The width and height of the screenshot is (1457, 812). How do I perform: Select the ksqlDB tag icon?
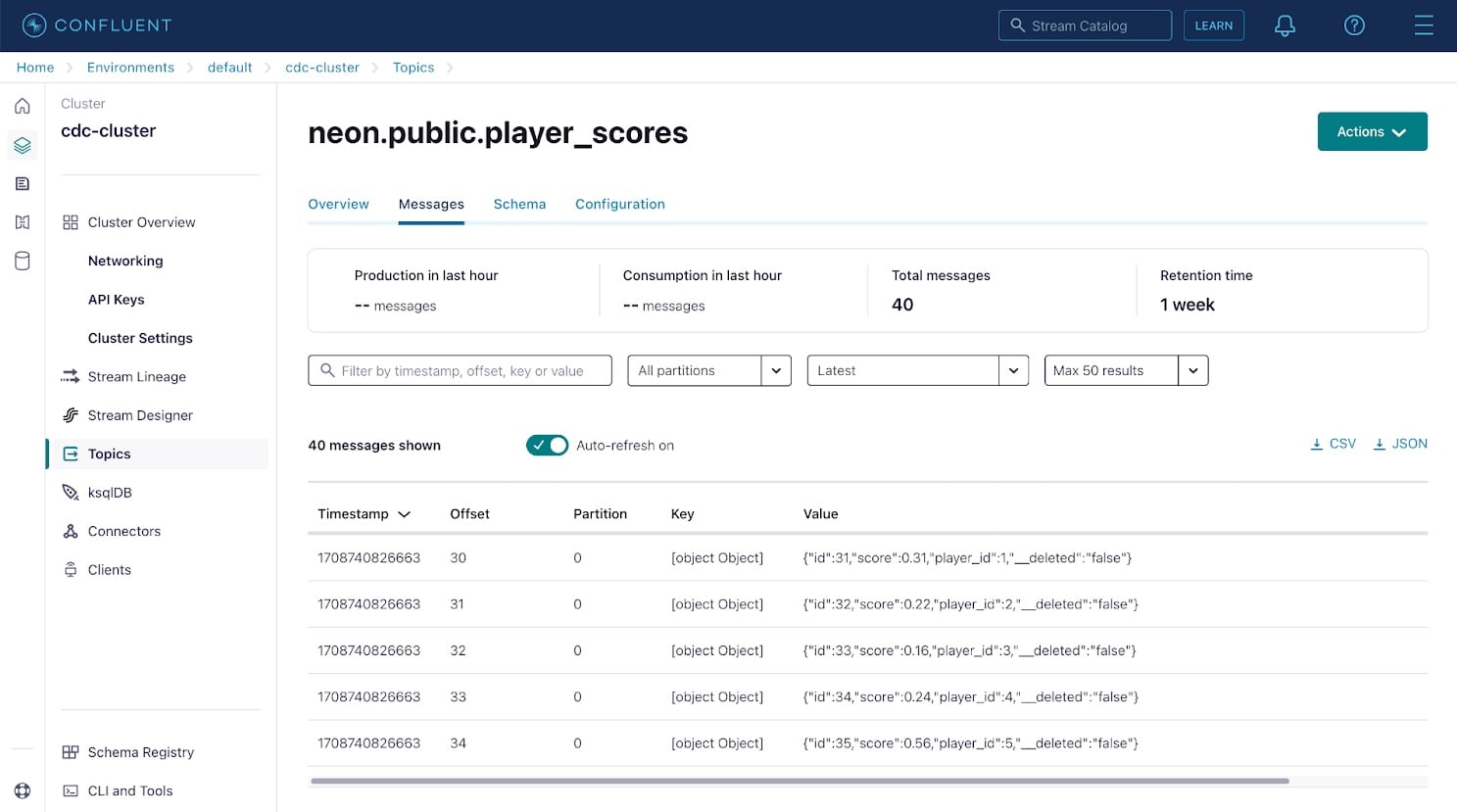pyautogui.click(x=70, y=492)
